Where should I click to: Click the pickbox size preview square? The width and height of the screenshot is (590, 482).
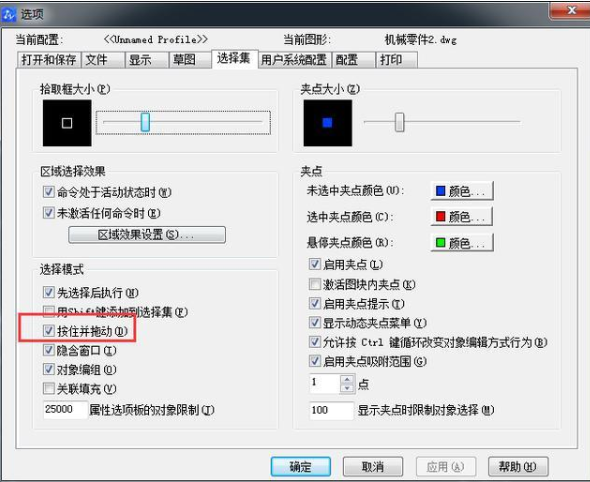tap(67, 123)
